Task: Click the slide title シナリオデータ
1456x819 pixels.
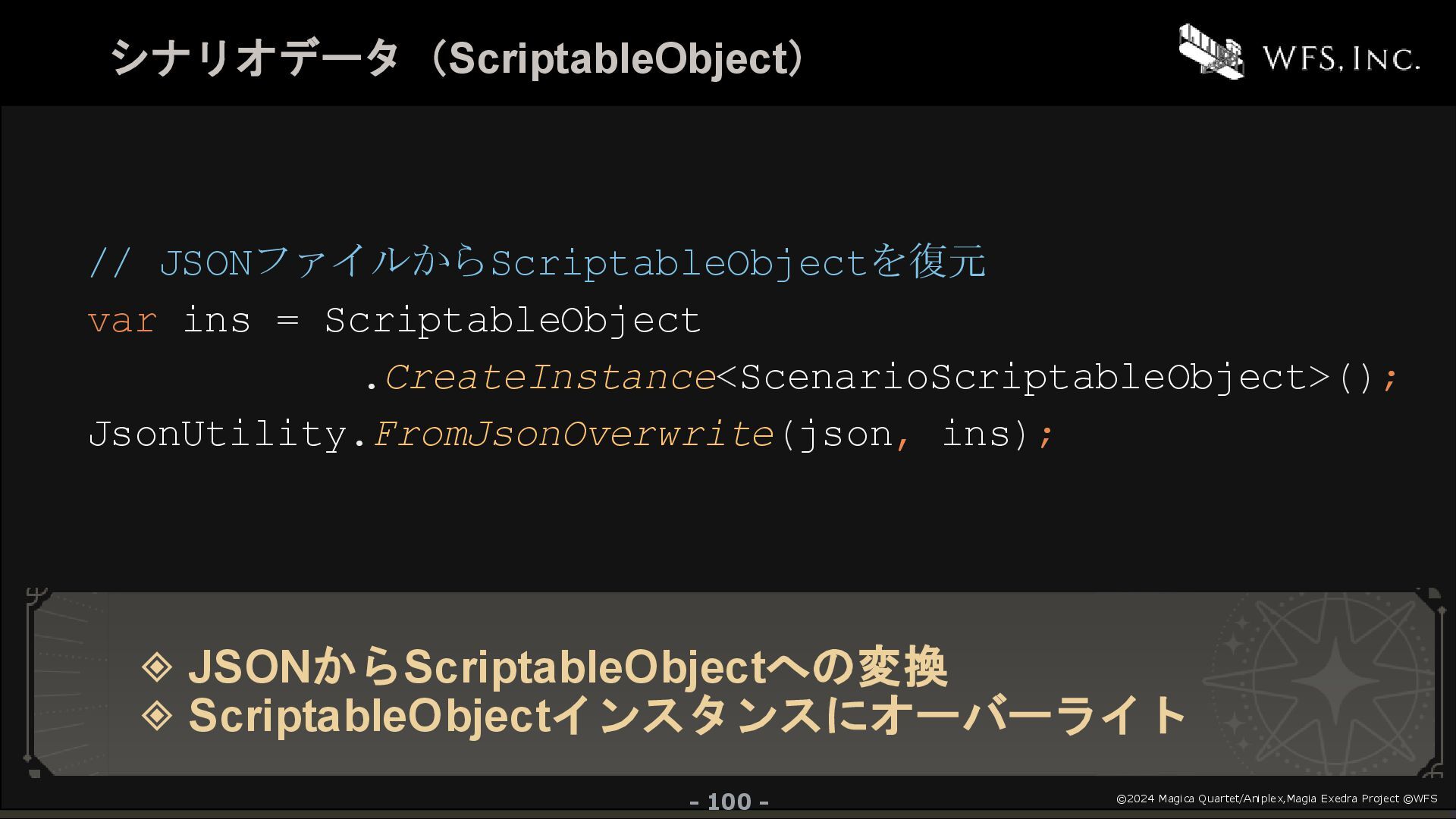Action: tap(255, 58)
